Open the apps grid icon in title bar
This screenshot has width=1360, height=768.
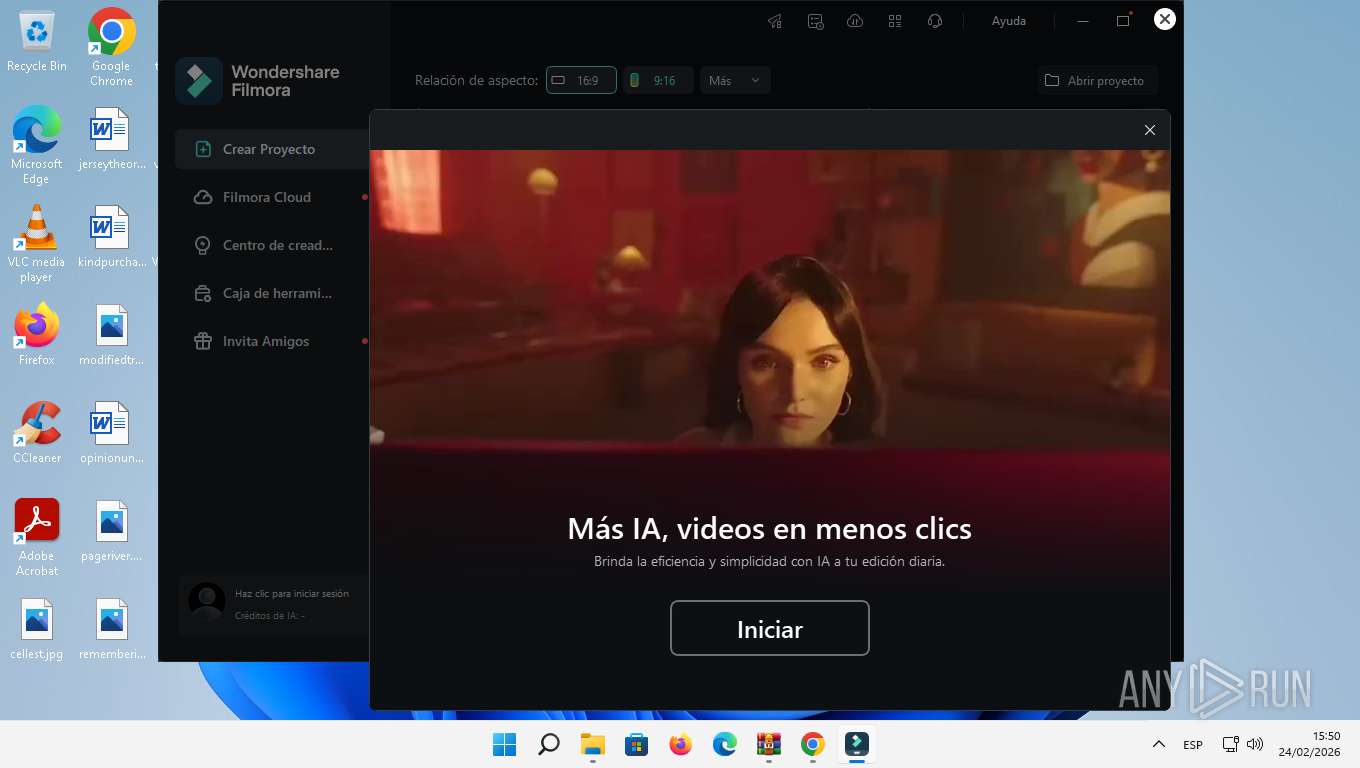pos(895,20)
